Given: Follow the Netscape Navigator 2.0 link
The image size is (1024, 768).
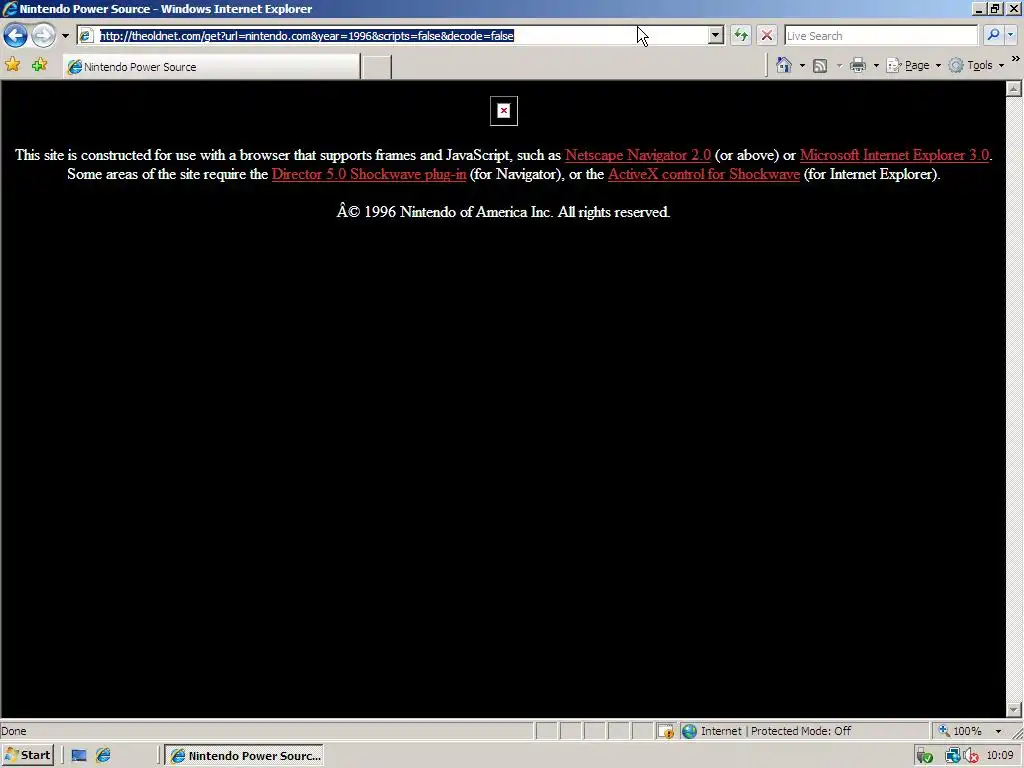Looking at the screenshot, I should [637, 155].
